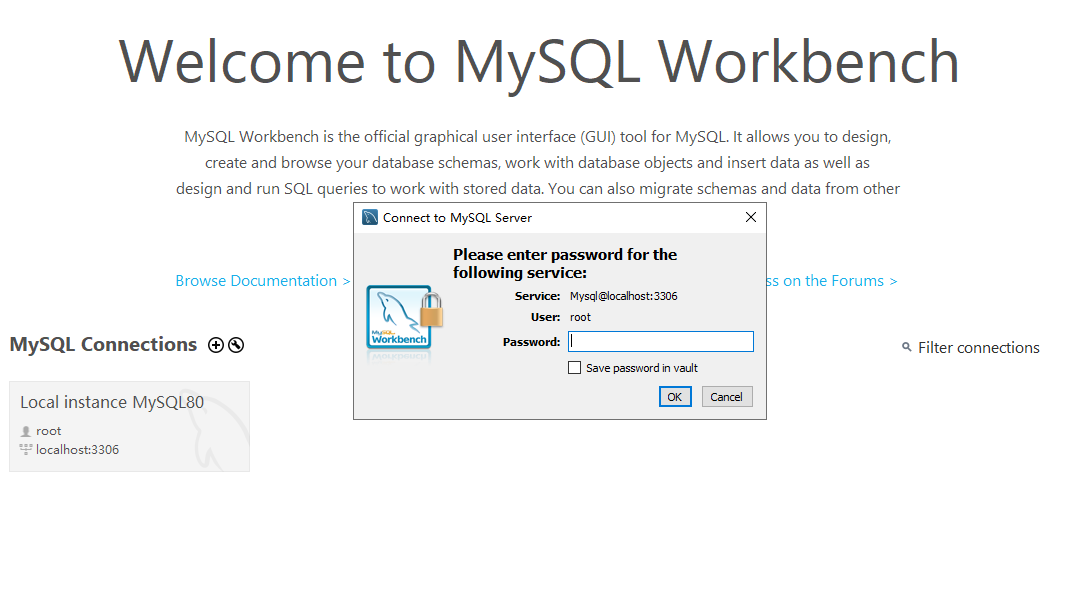Click the user icon beside root
The width and height of the screenshot is (1067, 610).
coord(26,431)
